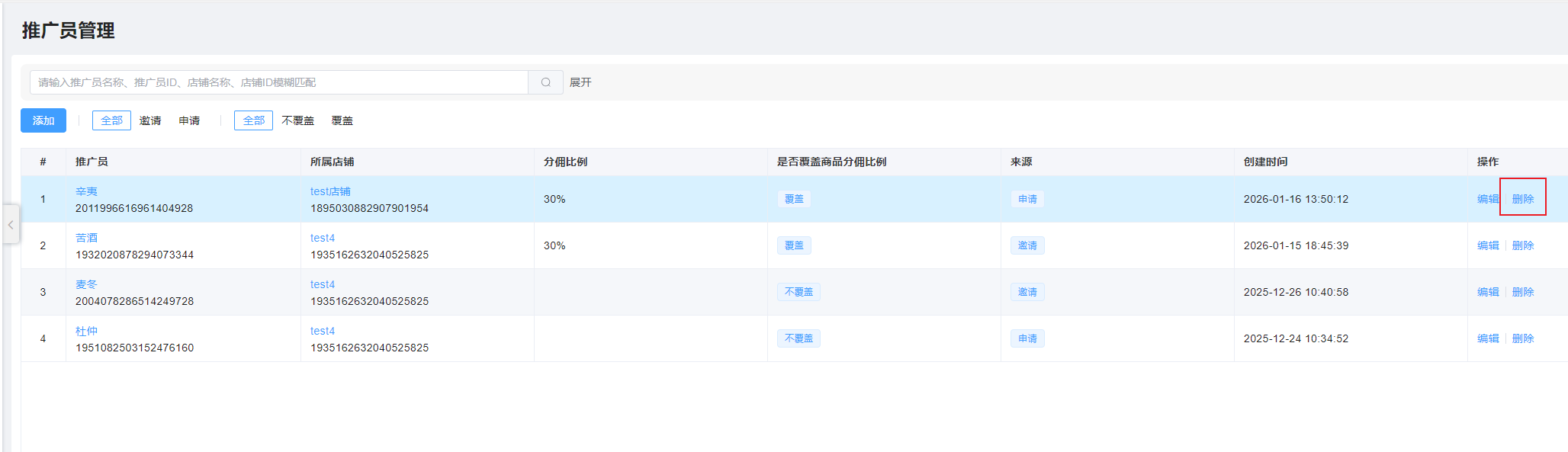Delete the promoter 辛夷 in row 1
1568x452 pixels.
tap(1522, 199)
